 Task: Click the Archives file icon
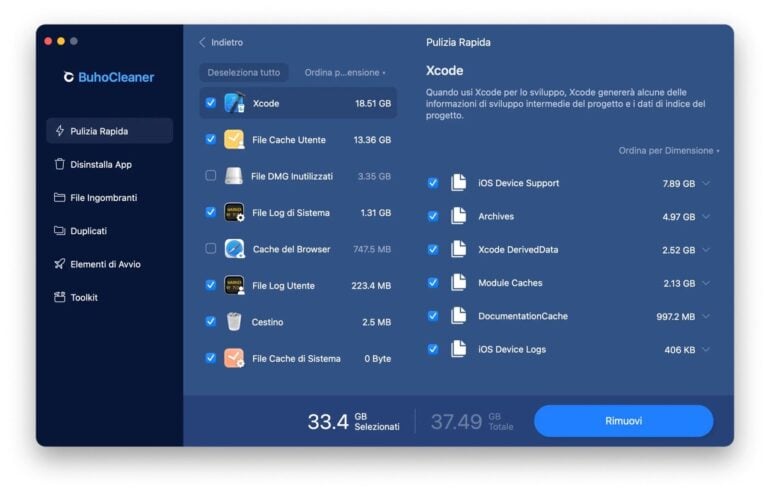click(459, 216)
